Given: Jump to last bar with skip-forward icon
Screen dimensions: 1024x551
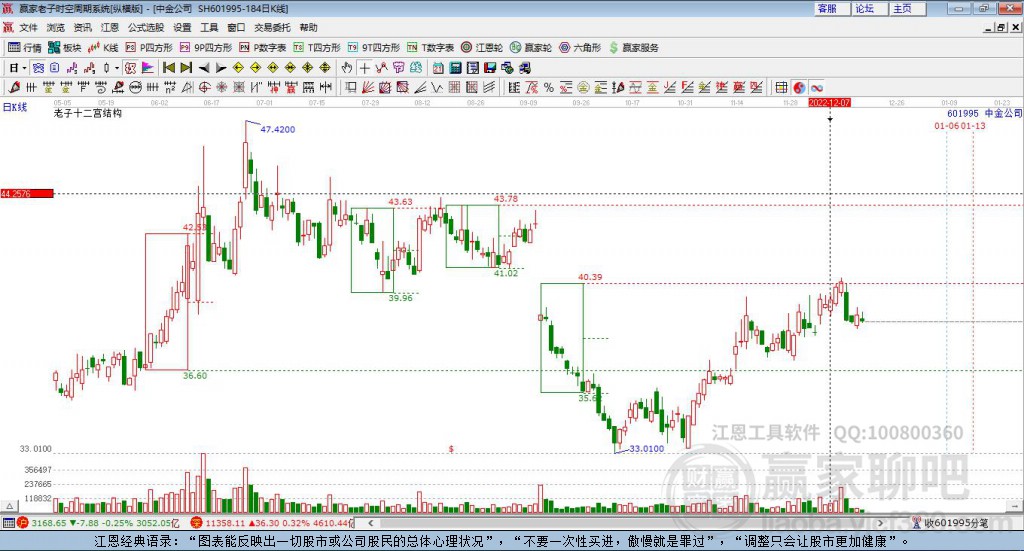Looking at the screenshot, I should click(186, 68).
